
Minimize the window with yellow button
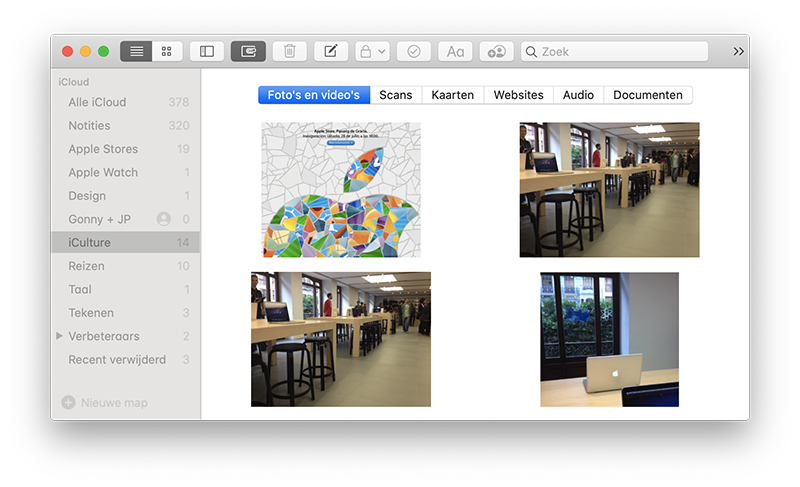click(85, 52)
